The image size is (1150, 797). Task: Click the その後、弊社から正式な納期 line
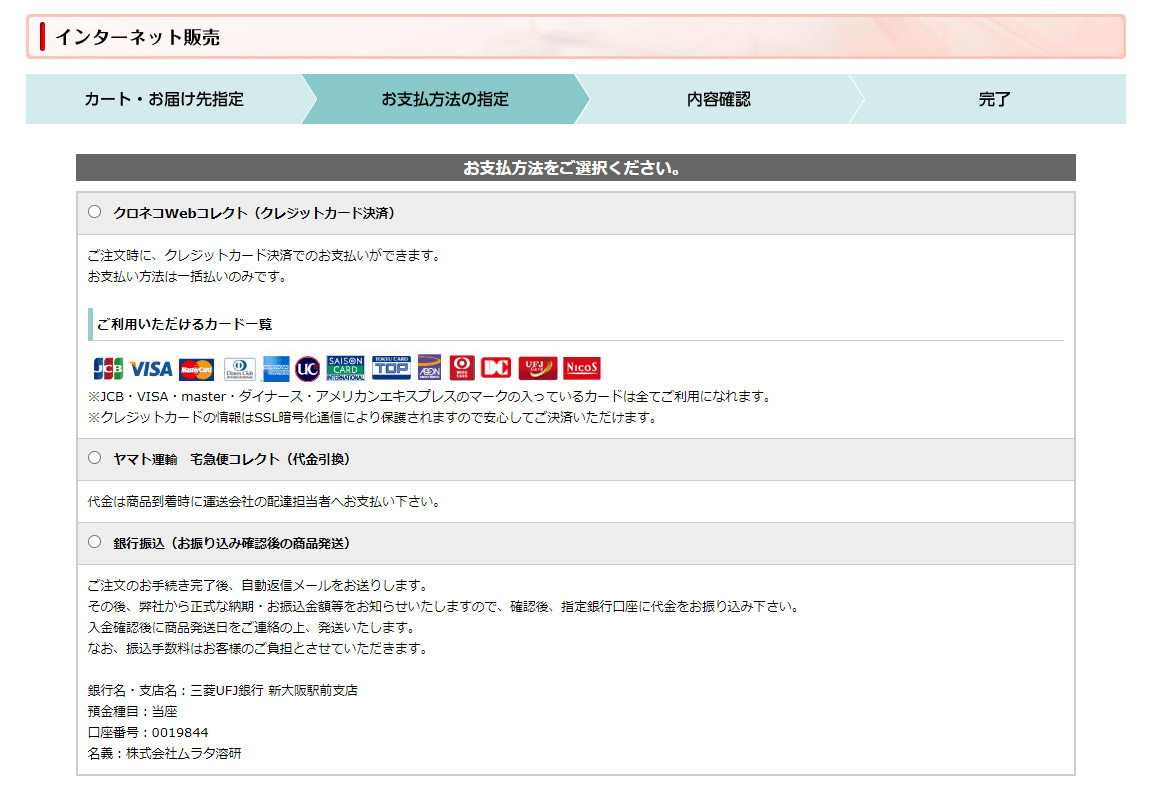444,607
